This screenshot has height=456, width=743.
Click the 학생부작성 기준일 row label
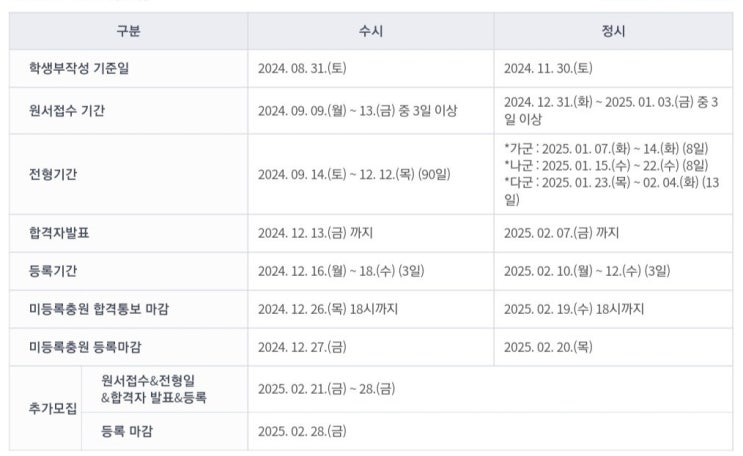click(79, 68)
